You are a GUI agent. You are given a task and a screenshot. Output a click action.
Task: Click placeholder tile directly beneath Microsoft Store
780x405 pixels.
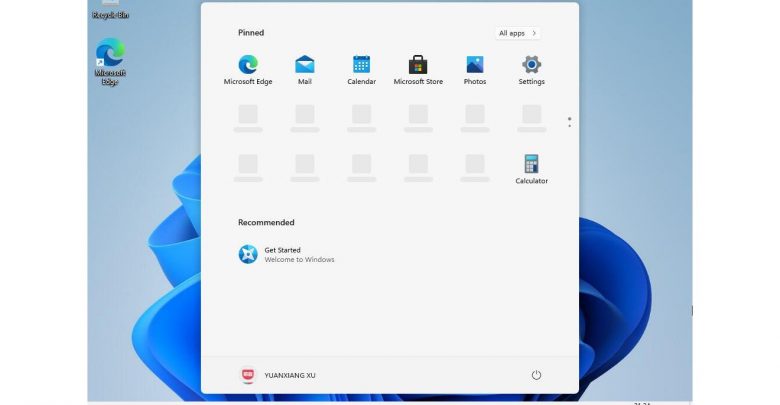pyautogui.click(x=418, y=116)
